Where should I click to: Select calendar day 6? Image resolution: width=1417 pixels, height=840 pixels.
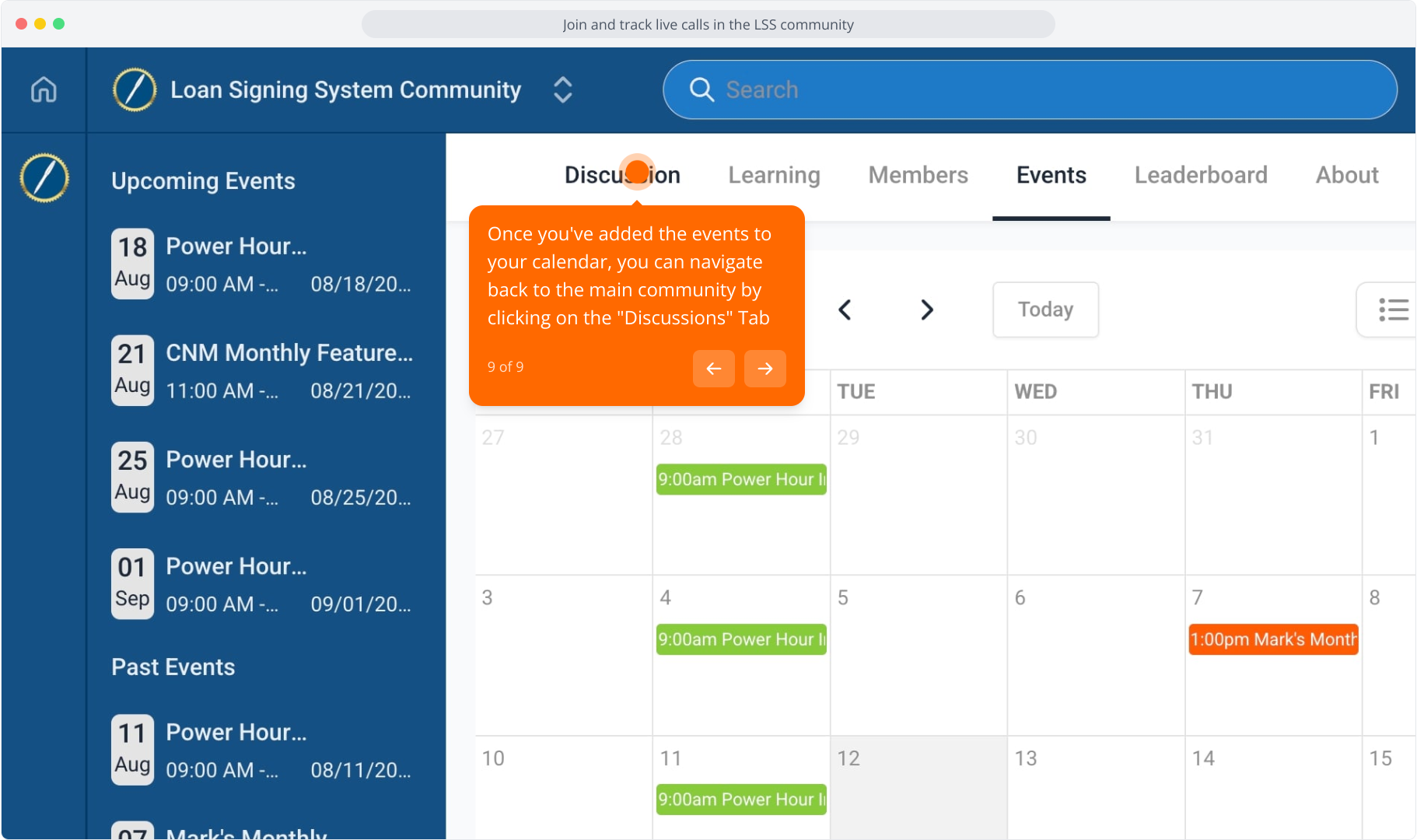[x=1096, y=656]
